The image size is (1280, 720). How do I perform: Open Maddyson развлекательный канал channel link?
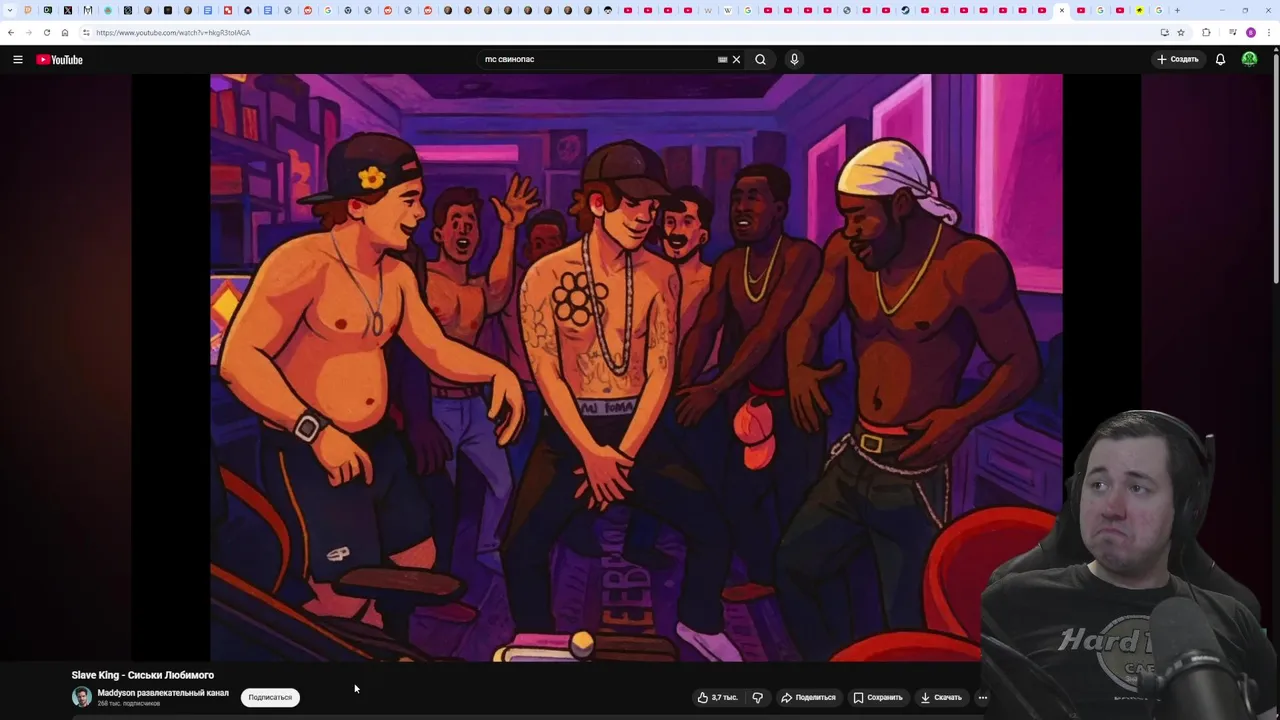point(163,693)
